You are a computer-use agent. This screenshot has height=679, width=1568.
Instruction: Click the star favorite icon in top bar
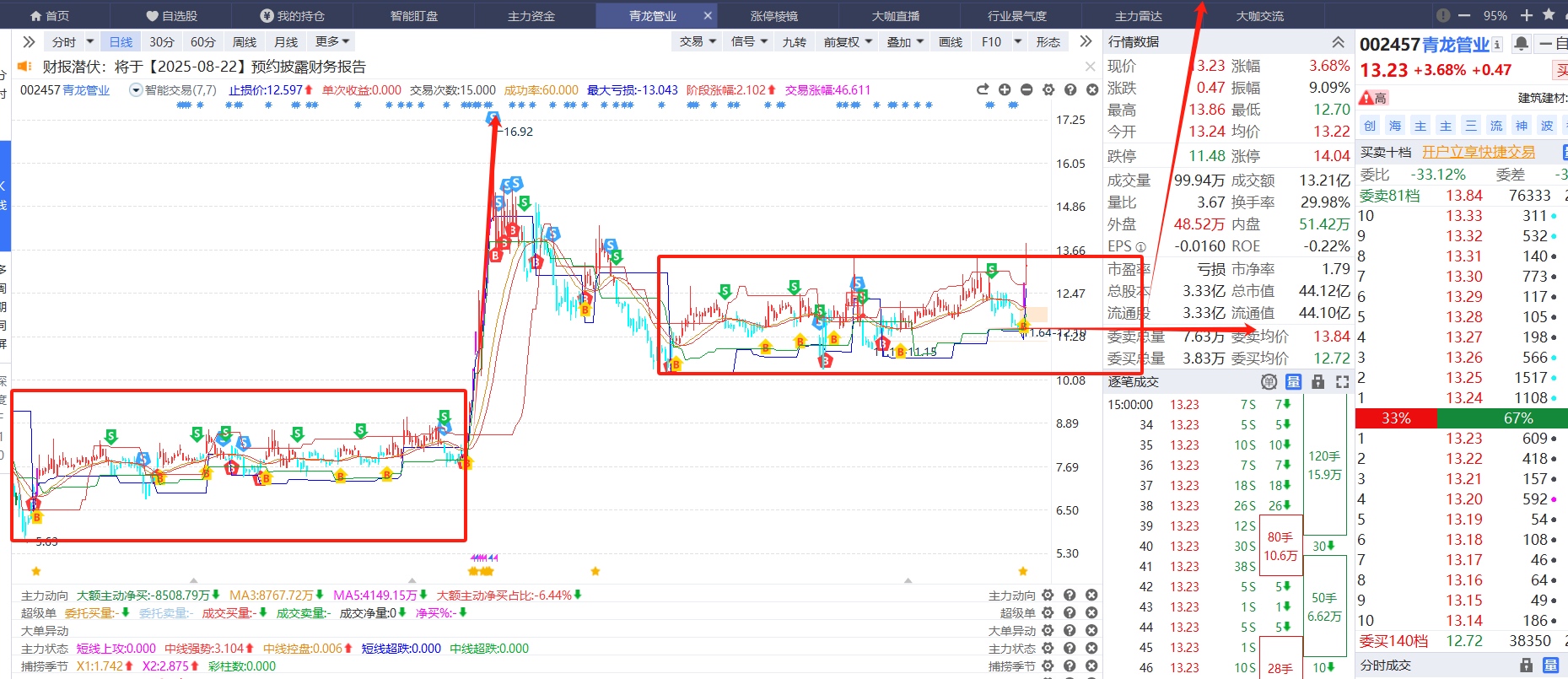tap(1549, 14)
